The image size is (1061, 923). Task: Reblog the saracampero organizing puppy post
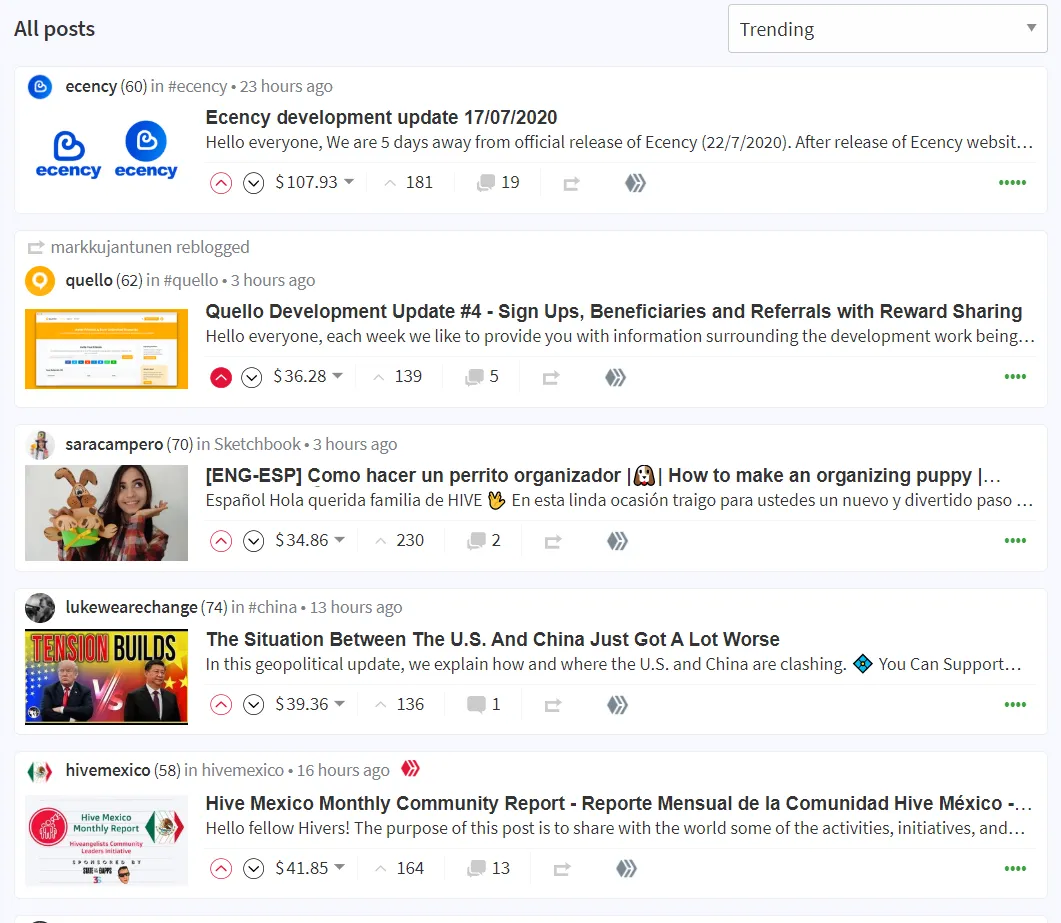click(553, 541)
